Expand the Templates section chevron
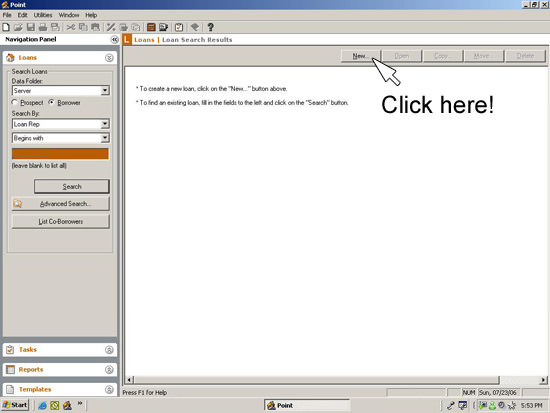Viewport: 550px width, 413px height. pyautogui.click(x=109, y=389)
